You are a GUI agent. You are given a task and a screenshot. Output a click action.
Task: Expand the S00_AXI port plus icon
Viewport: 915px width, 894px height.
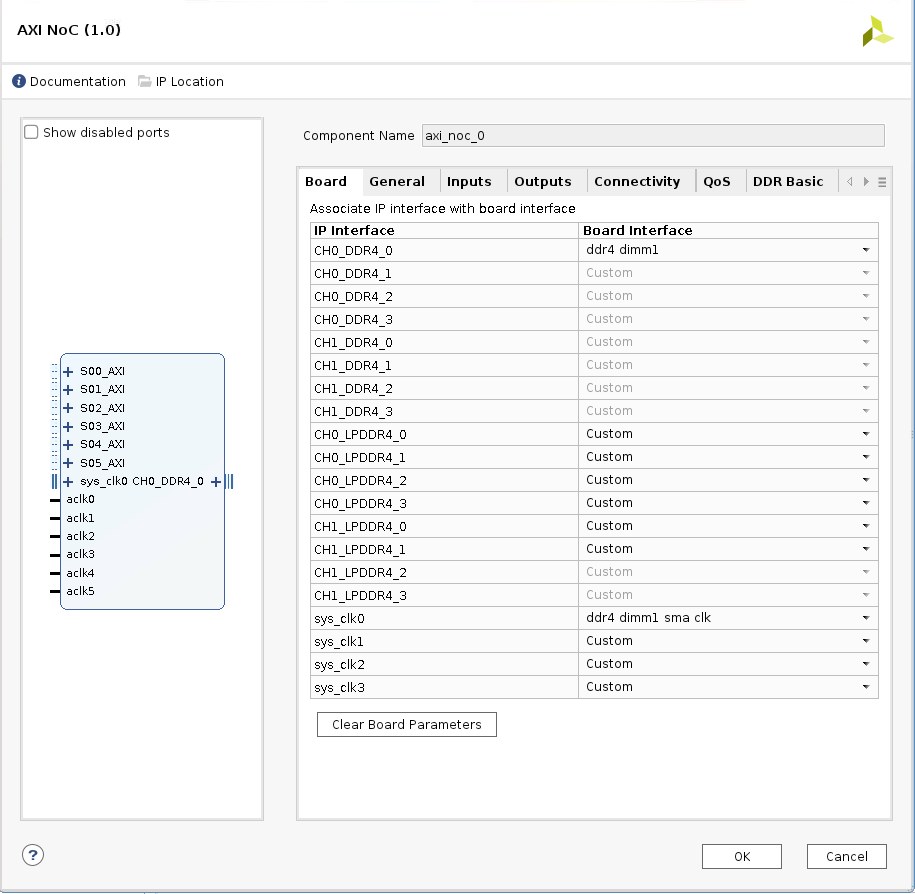pyautogui.click(x=68, y=372)
